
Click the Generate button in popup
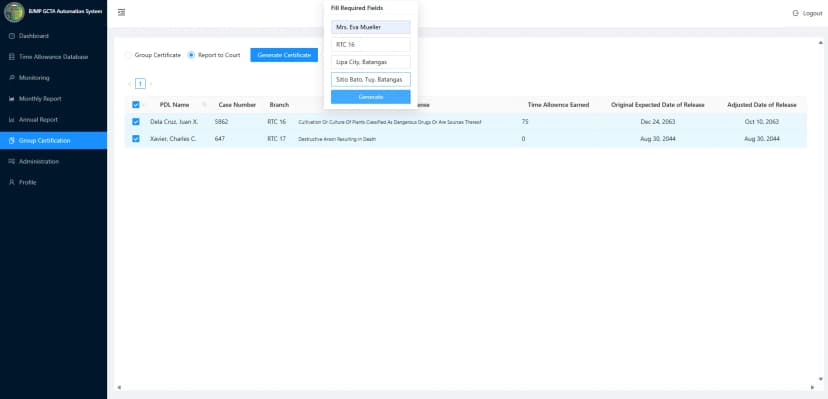[x=371, y=97]
